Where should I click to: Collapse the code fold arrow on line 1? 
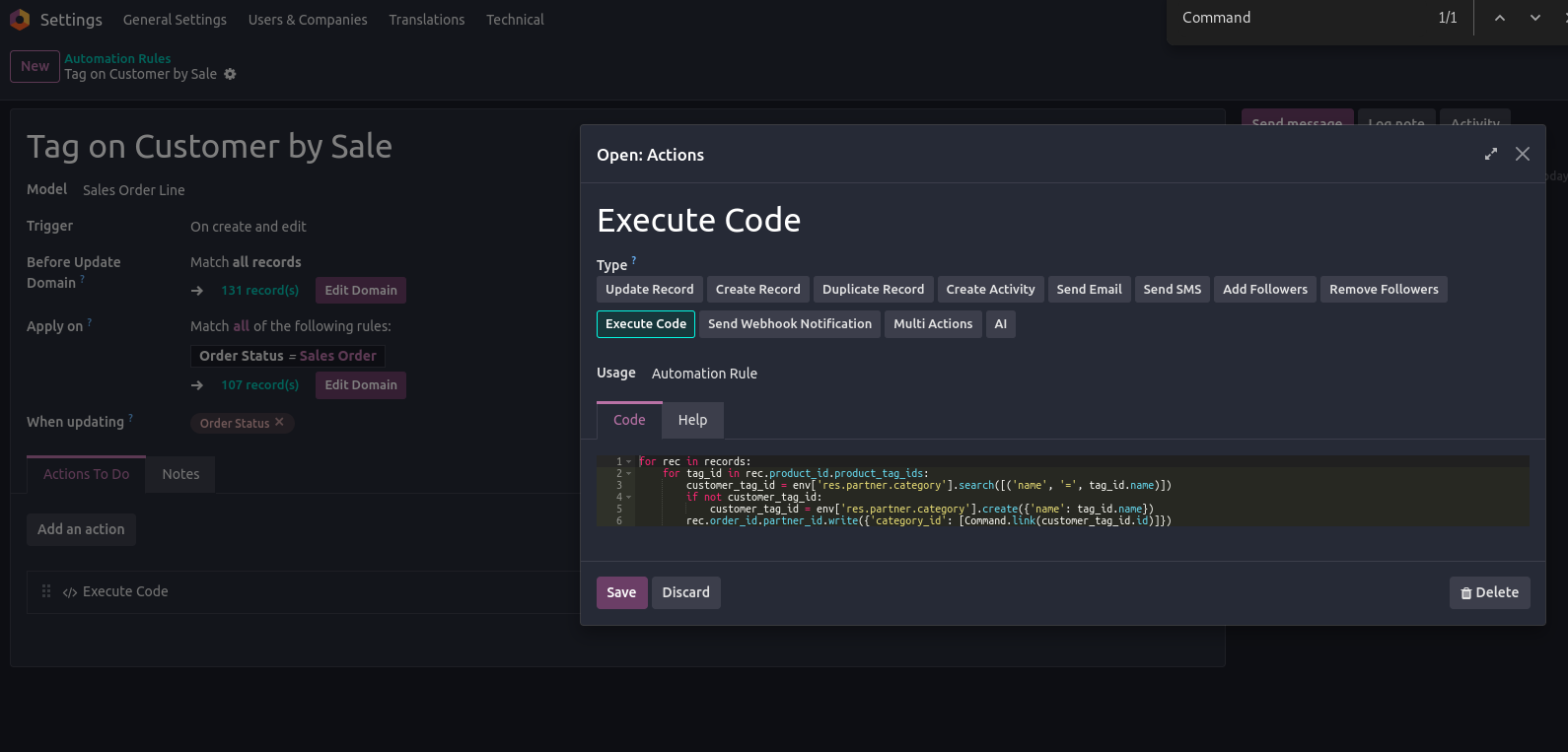pos(629,461)
